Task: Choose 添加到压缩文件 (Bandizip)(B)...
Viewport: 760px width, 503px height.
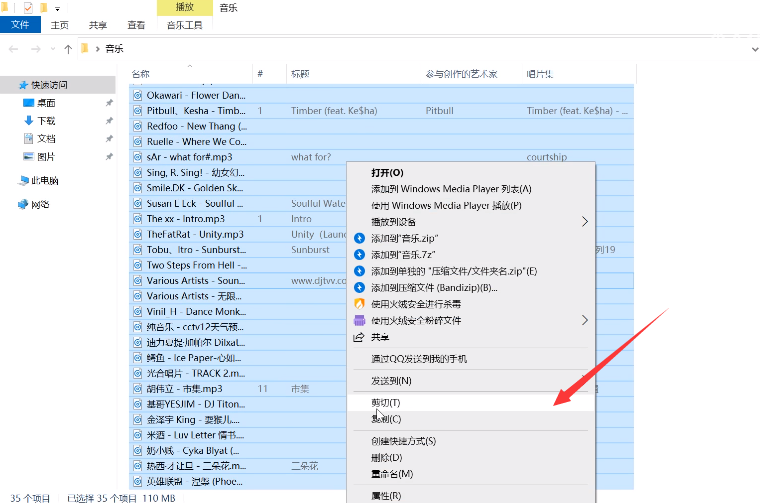Action: (471, 288)
